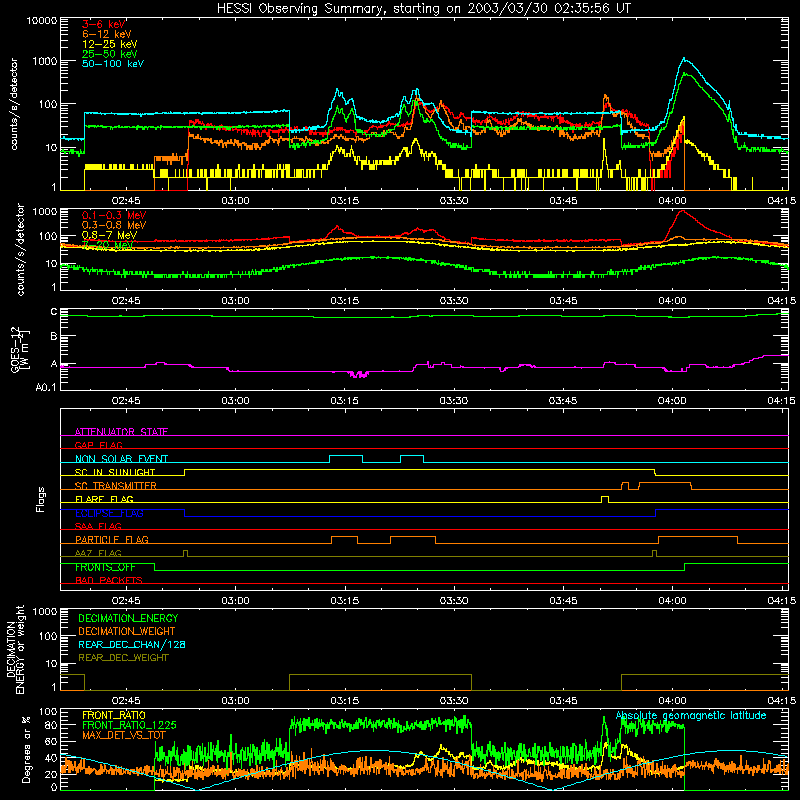
Task: Click the Flags y-axis title
Action: point(40,499)
